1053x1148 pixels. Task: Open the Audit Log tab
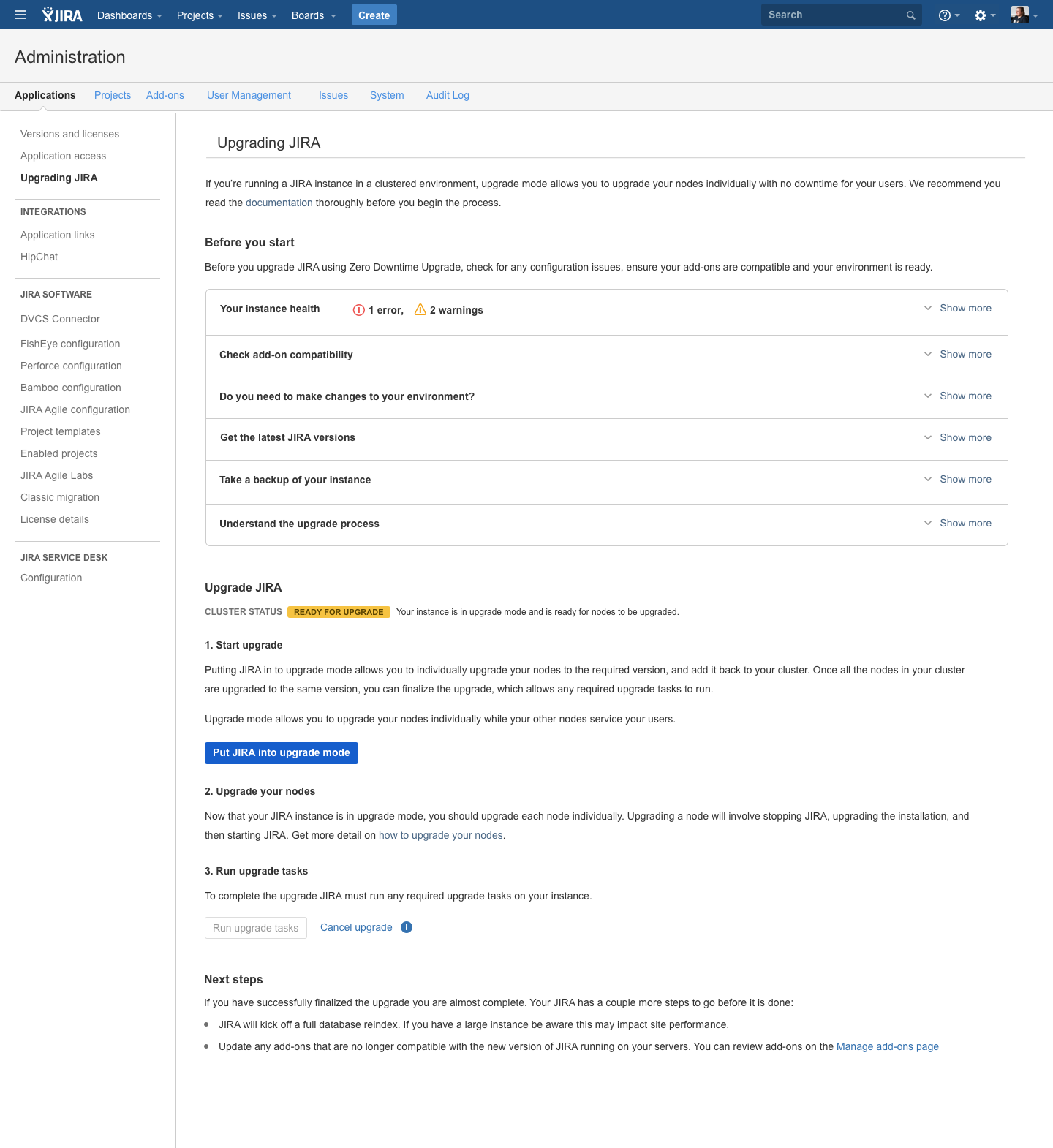click(x=448, y=96)
